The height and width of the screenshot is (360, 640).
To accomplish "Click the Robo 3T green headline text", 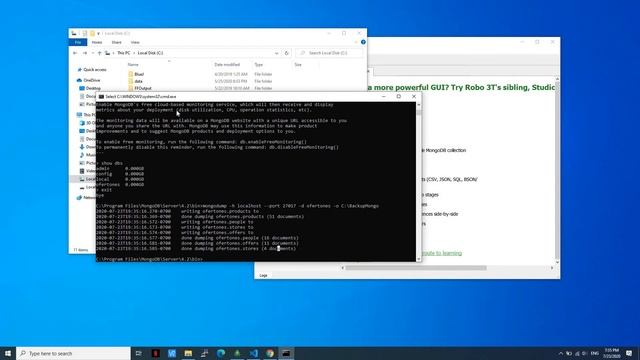I will (x=461, y=87).
